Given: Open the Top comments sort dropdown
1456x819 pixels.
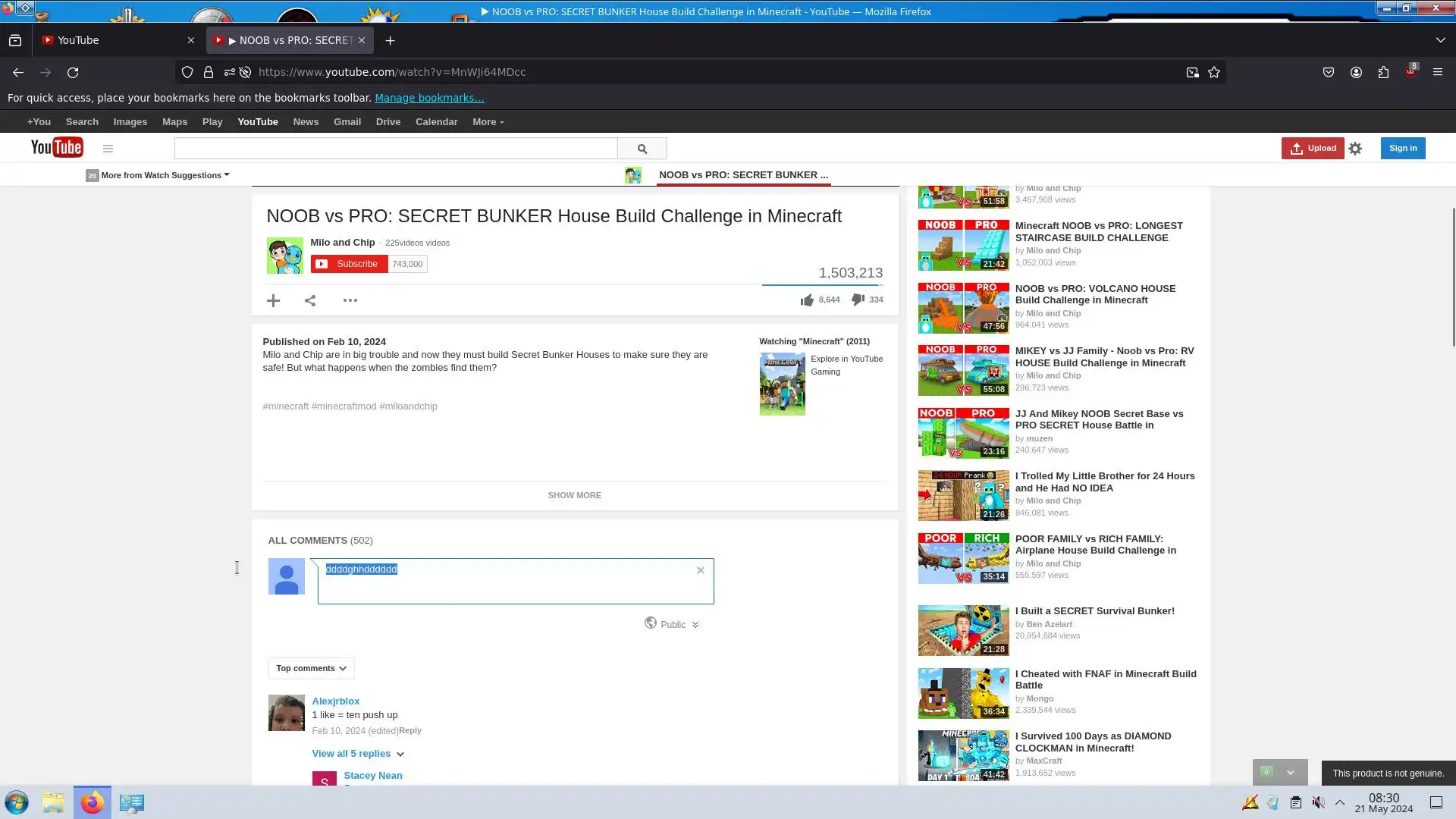Looking at the screenshot, I should tap(311, 668).
